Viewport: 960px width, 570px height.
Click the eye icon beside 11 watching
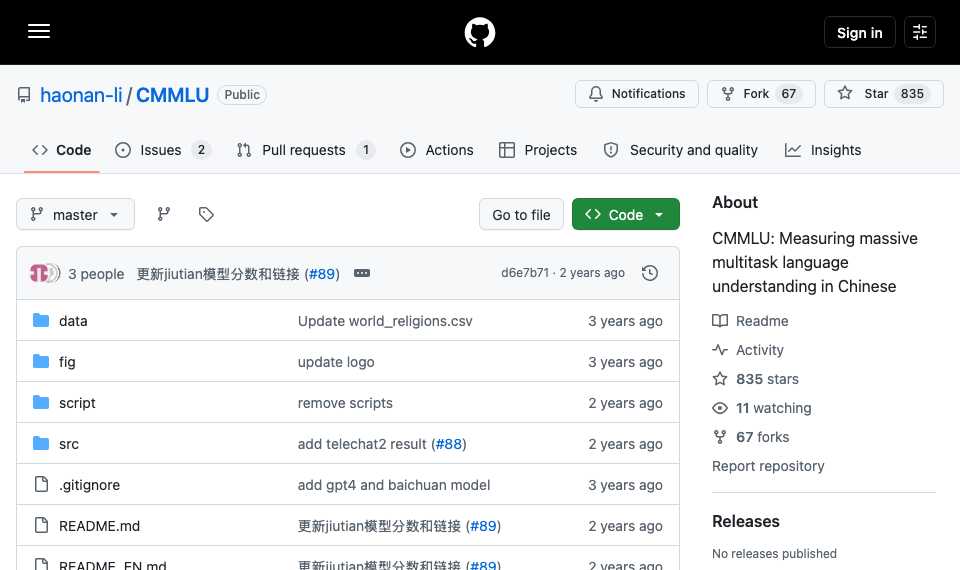click(720, 408)
